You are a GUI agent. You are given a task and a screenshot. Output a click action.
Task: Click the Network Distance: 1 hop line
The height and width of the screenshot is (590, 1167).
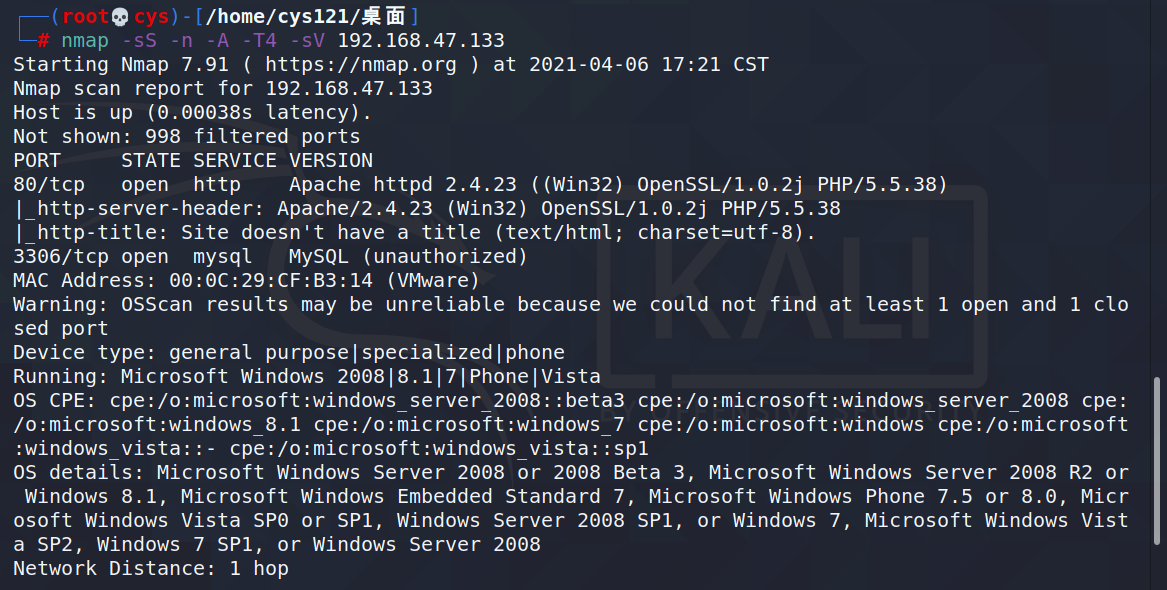pos(150,568)
